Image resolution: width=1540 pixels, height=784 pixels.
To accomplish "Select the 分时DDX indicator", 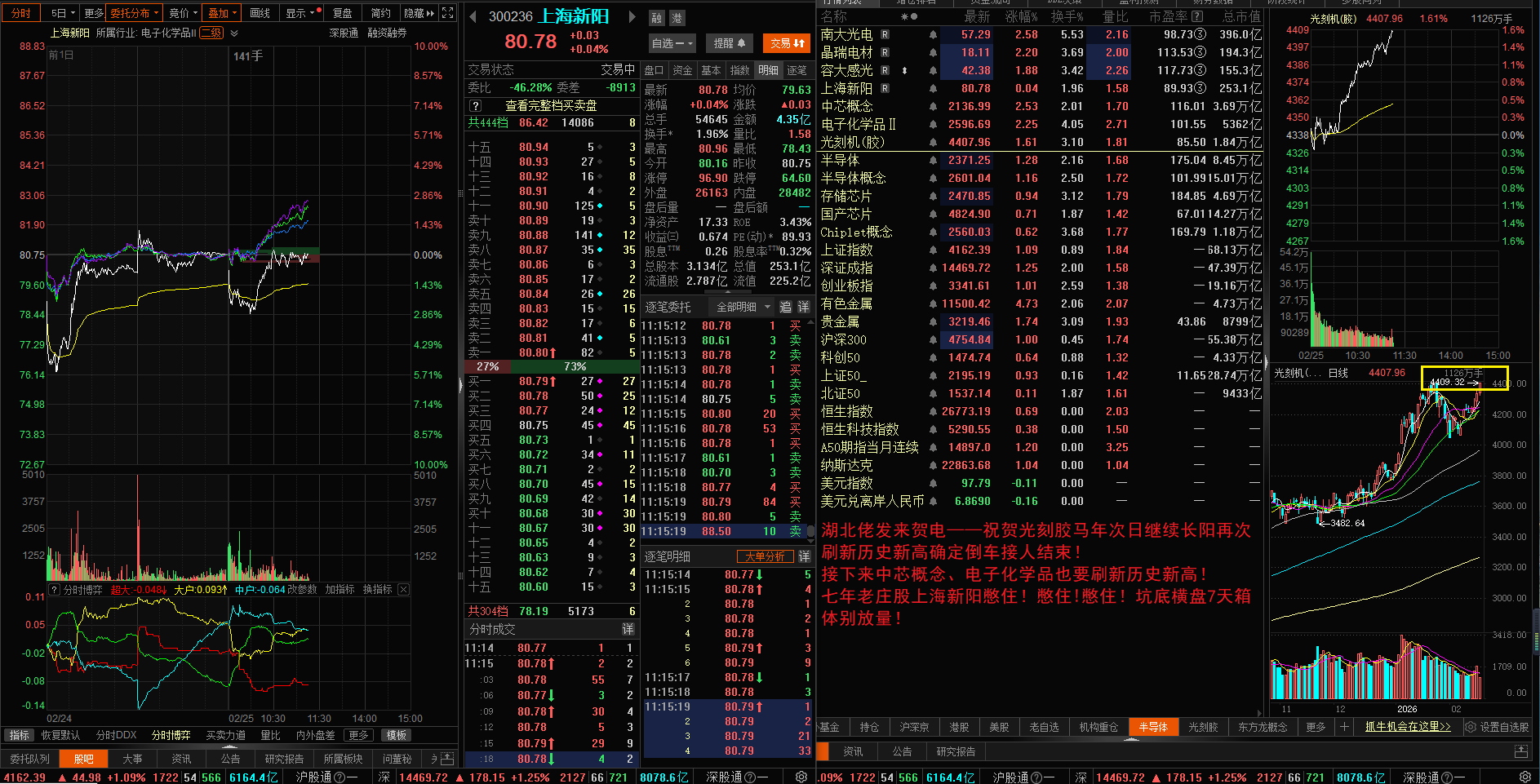I will pos(117,735).
